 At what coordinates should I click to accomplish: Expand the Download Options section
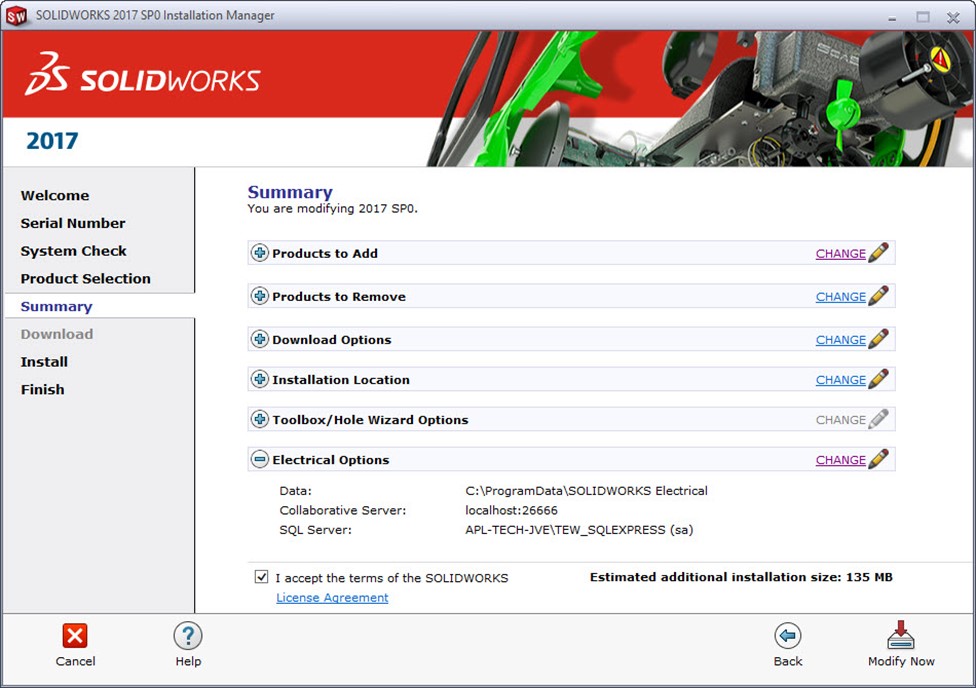click(x=260, y=339)
